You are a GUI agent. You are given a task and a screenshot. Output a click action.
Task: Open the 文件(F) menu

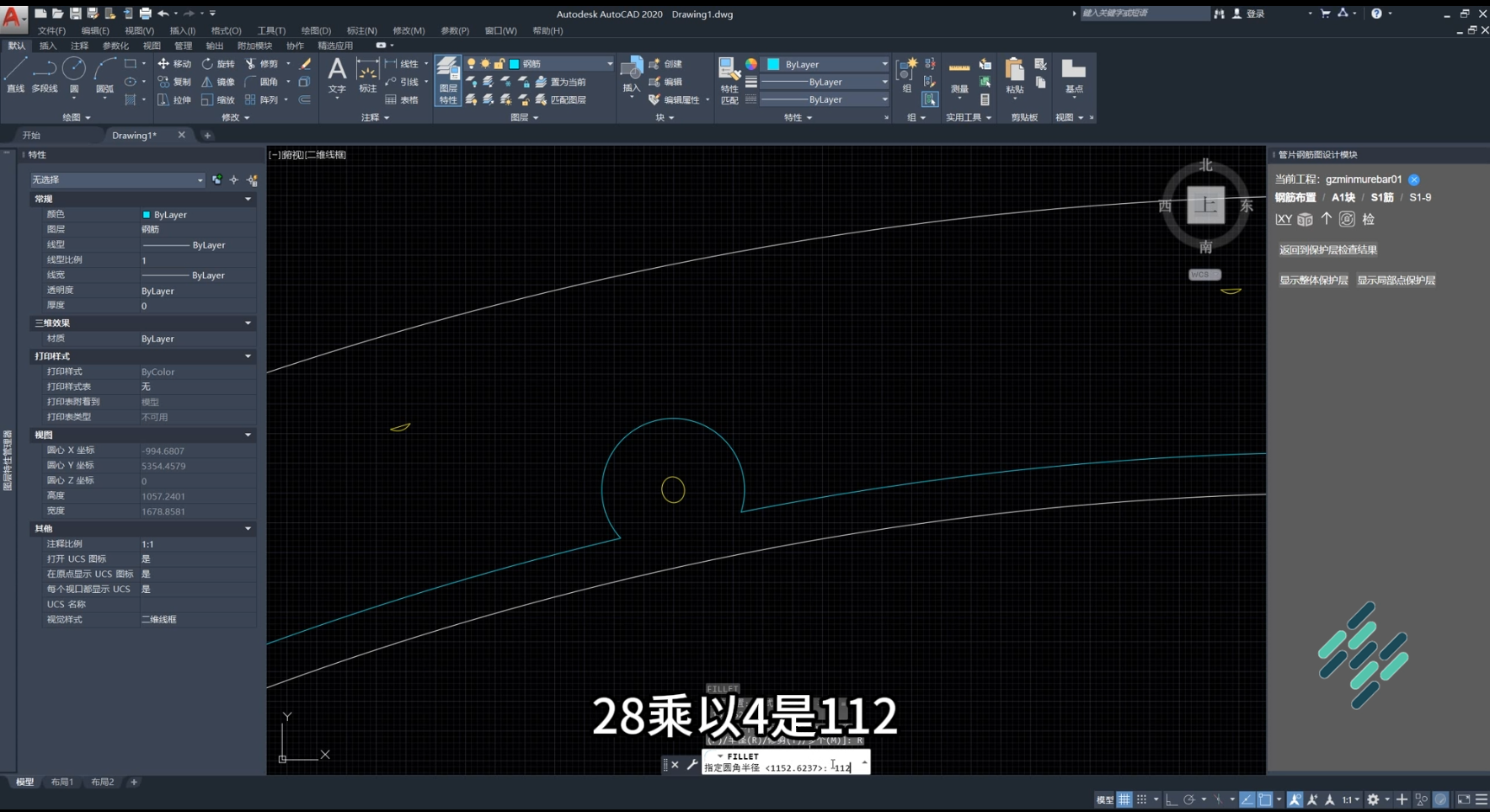coord(51,30)
